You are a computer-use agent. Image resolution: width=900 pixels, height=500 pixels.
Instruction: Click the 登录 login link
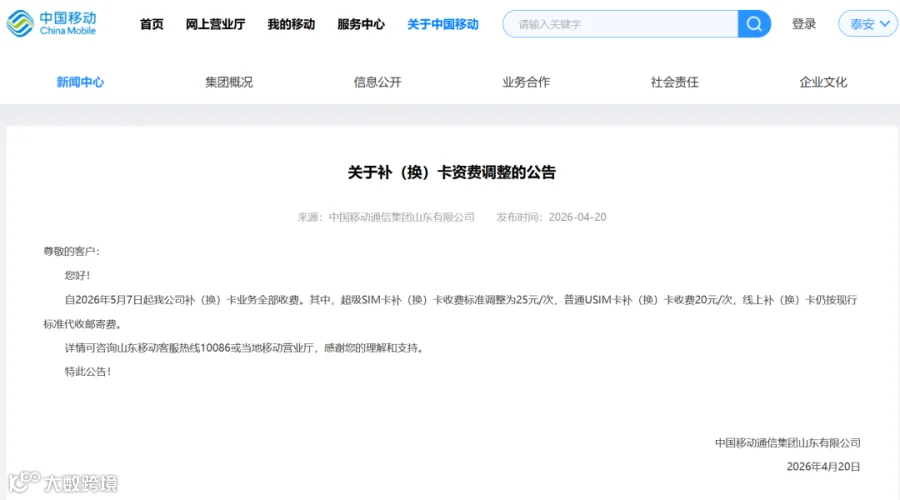pos(804,24)
